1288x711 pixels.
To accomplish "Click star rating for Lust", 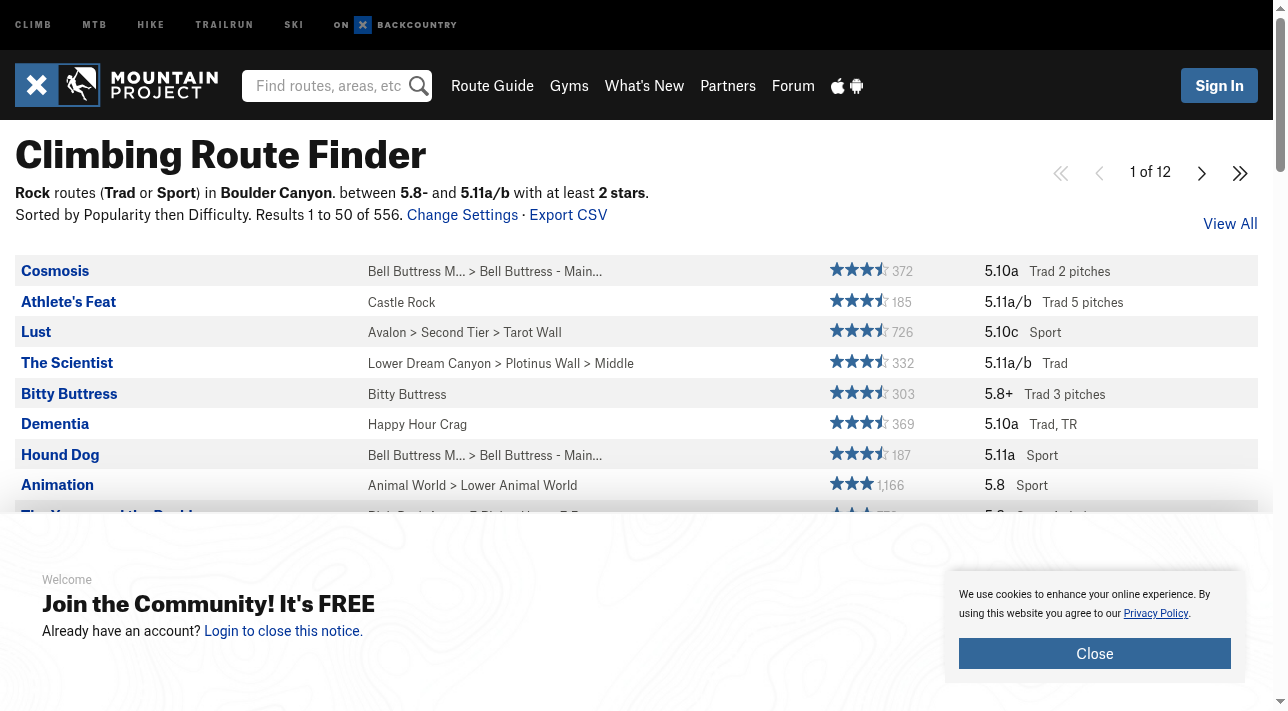I will pyautogui.click(x=859, y=332).
